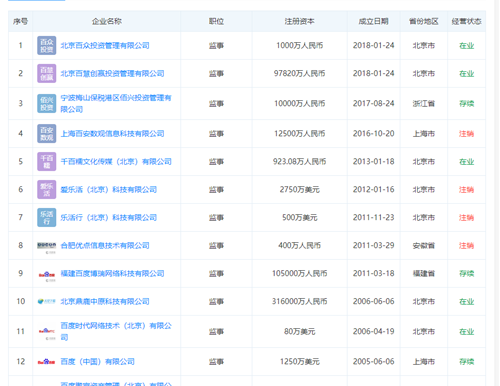The height and width of the screenshot is (386, 500).
Task: Click the 北京鼎鹿中原科技 company logo
Action: pos(47,302)
